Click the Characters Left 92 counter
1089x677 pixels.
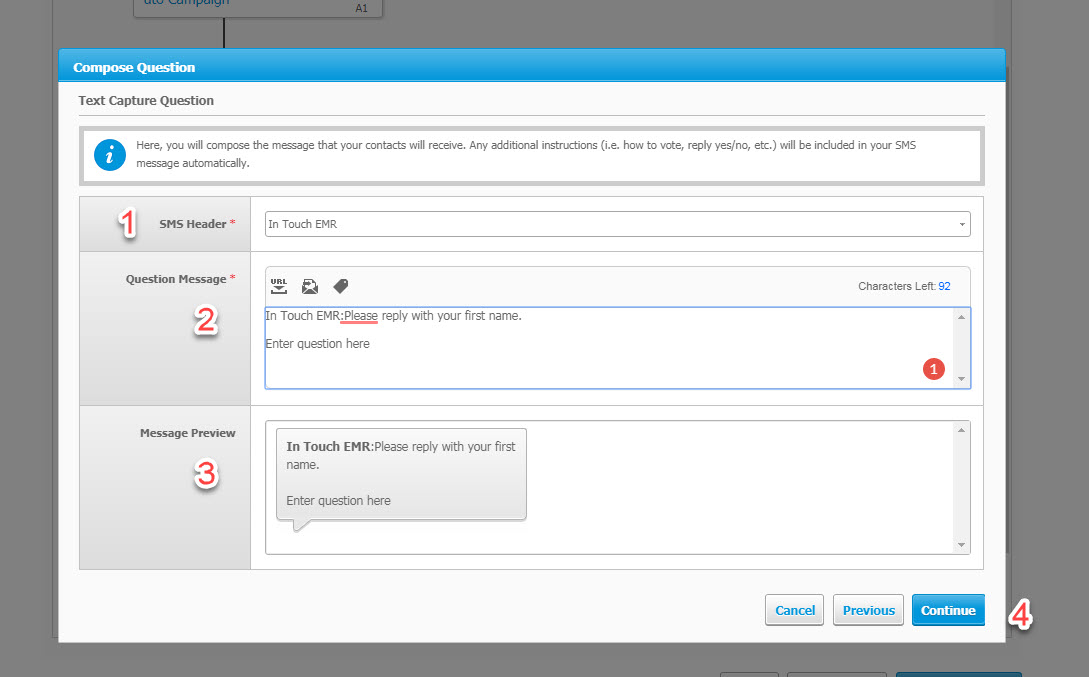point(904,286)
